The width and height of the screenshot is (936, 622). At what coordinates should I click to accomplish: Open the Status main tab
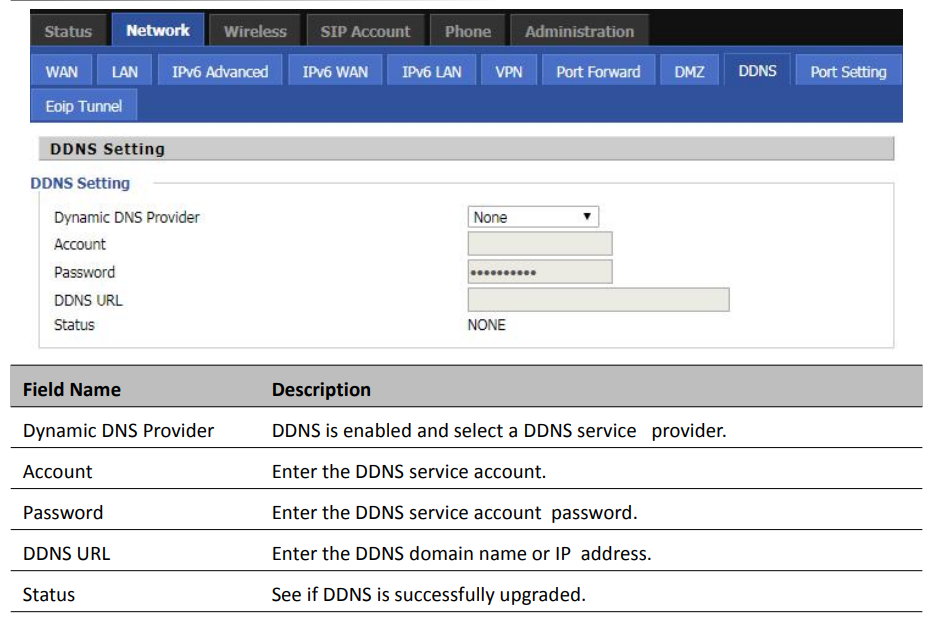pyautogui.click(x=68, y=31)
